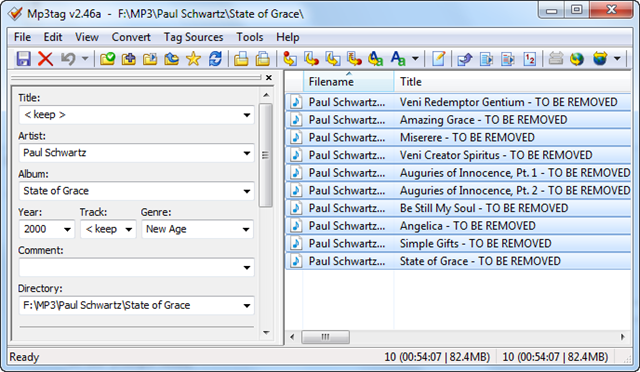The width and height of the screenshot is (640, 372).
Task: Select row 'Angelica - TO BE REMOVED'
Action: tap(458, 226)
